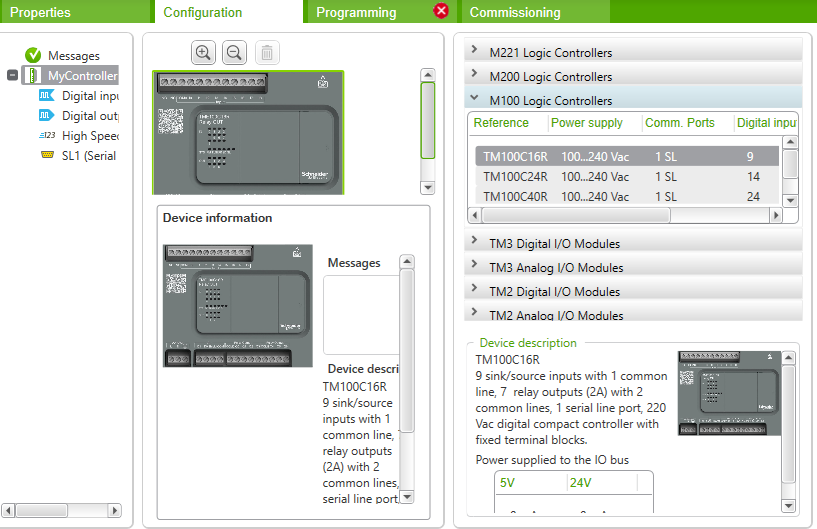Image resolution: width=817 pixels, height=529 pixels.
Task: Expand TM3 Digital I/O Modules
Action: (474, 240)
